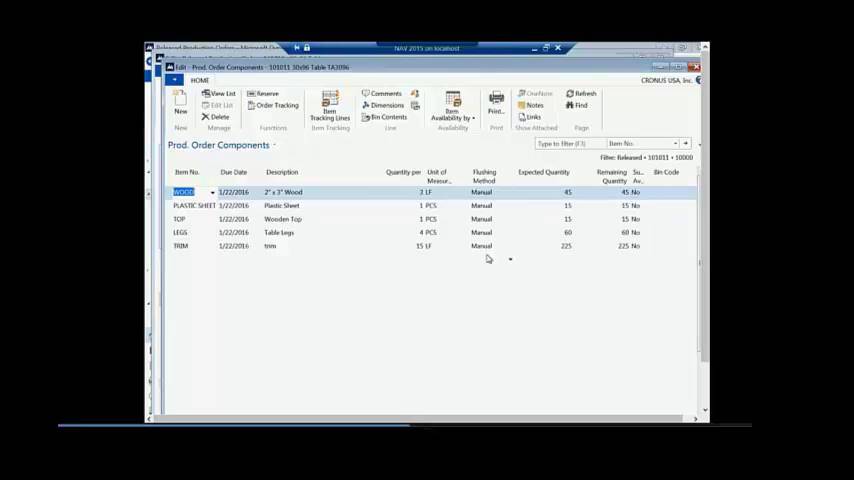The image size is (854, 480).
Task: Click the Table Legs description cell
Action: point(279,233)
